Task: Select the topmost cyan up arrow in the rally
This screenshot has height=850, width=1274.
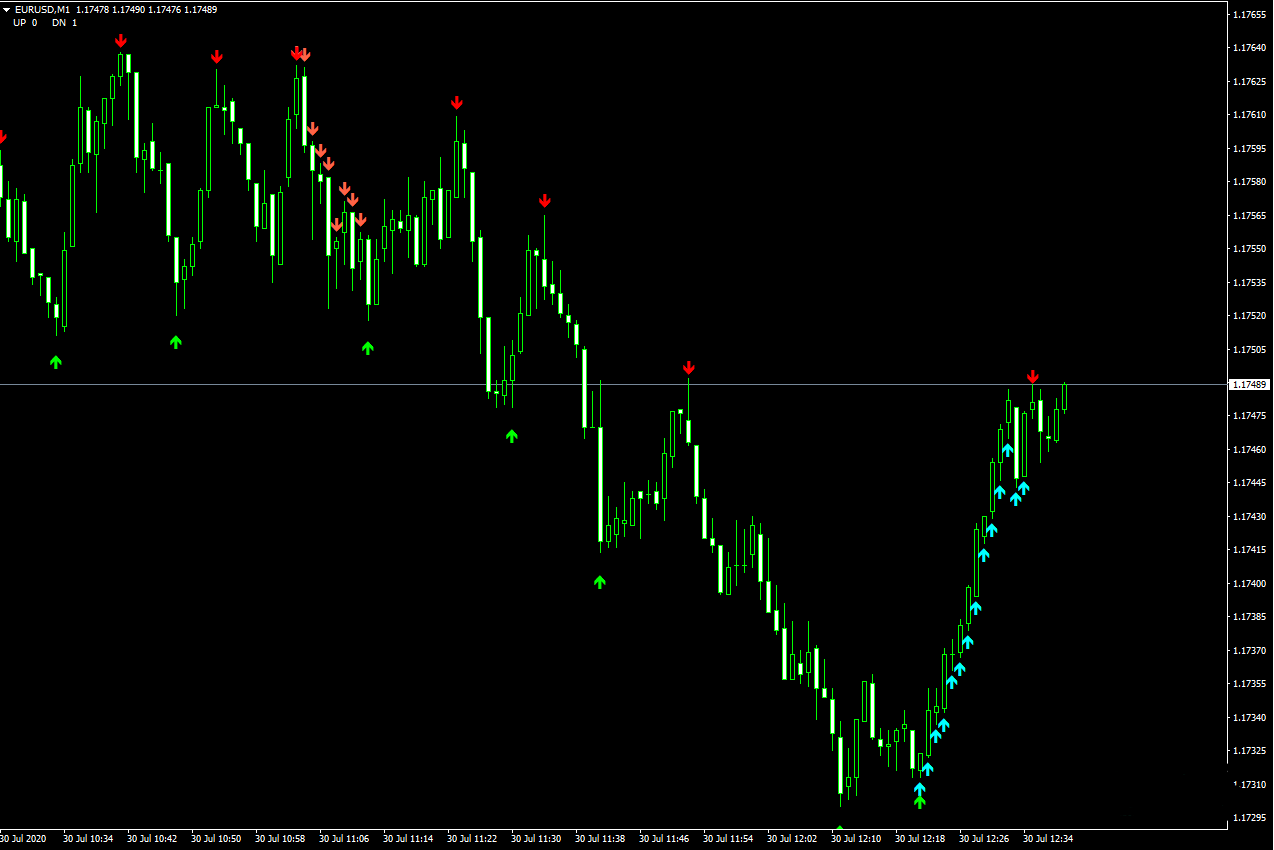Action: coord(1007,450)
